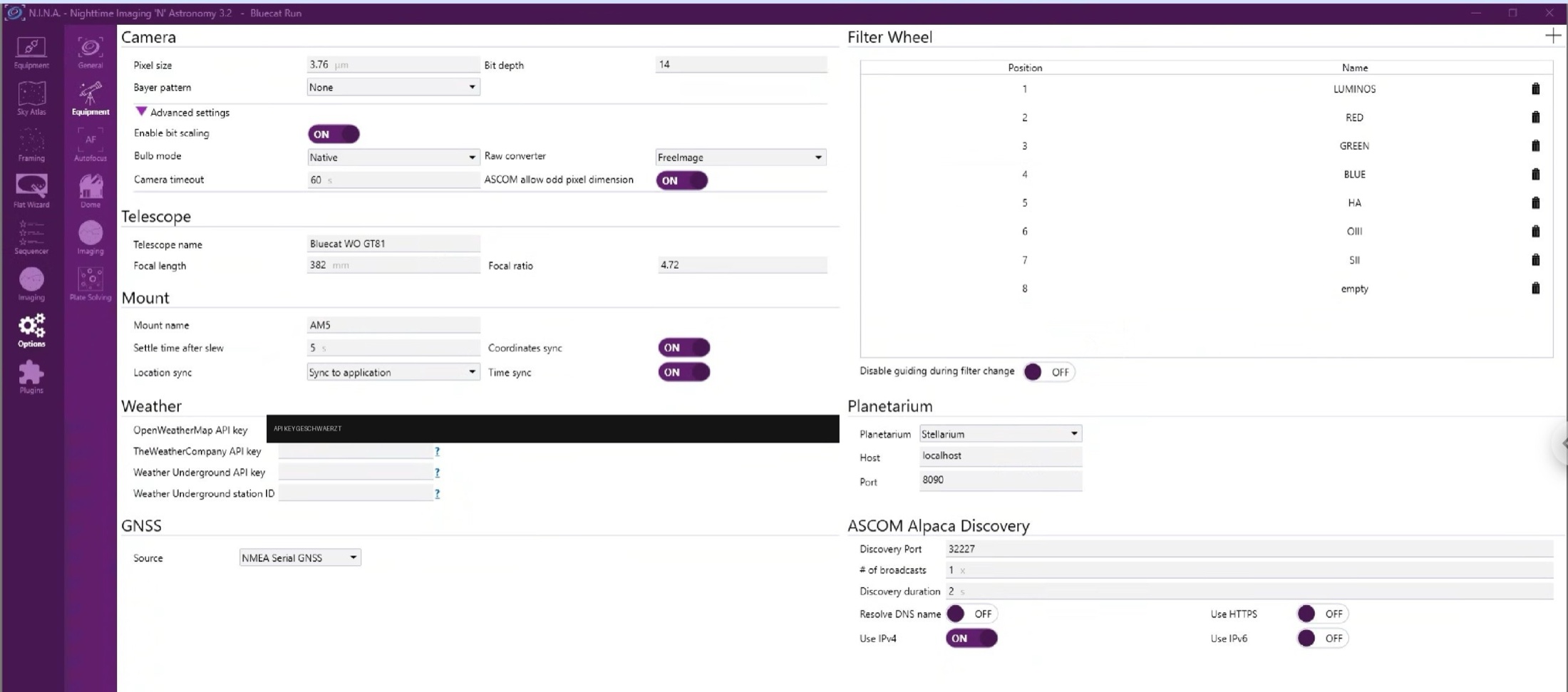This screenshot has width=1568, height=692.
Task: Toggle Use IPv4 switch
Action: click(971, 639)
